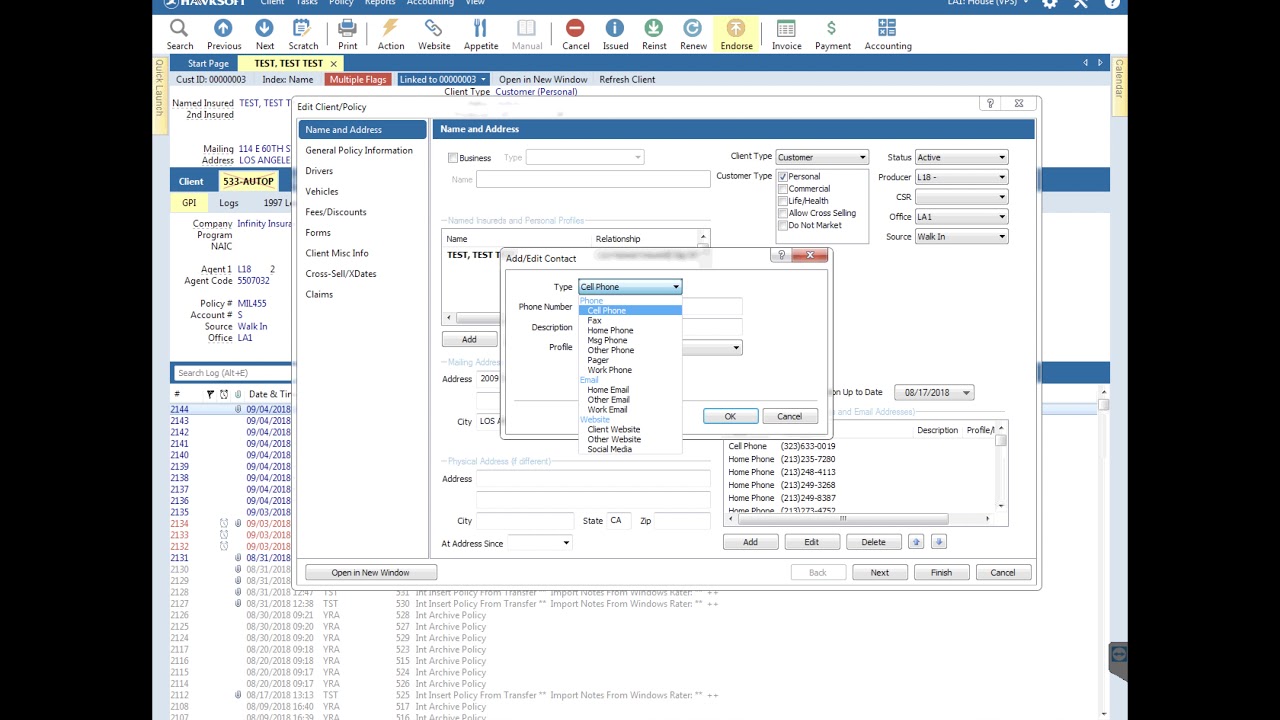Switch to the Start Page tab

click(x=208, y=64)
